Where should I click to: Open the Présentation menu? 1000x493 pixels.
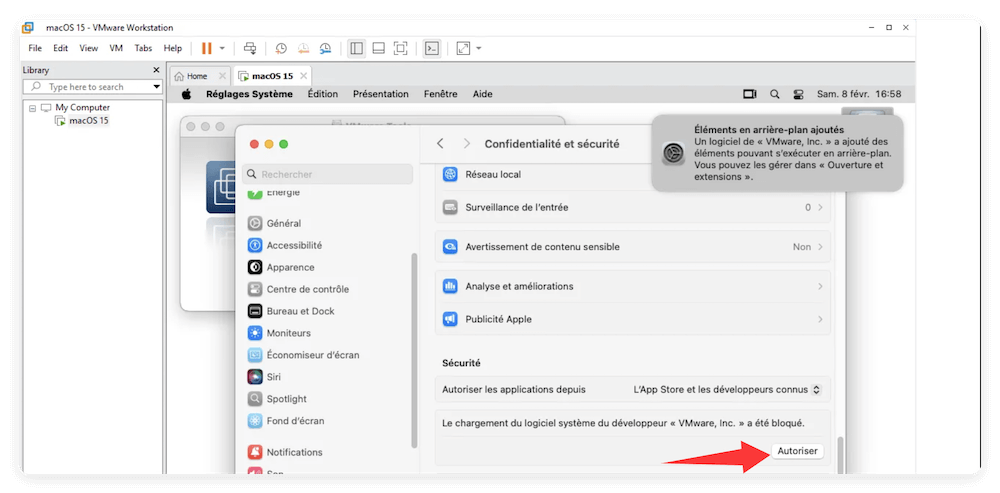tap(381, 94)
